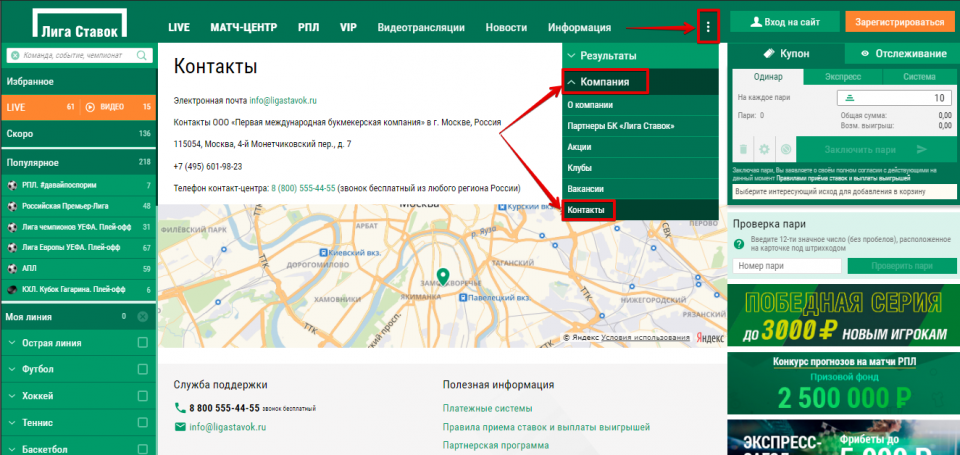Enable the Хоккей checkbox

142,396
